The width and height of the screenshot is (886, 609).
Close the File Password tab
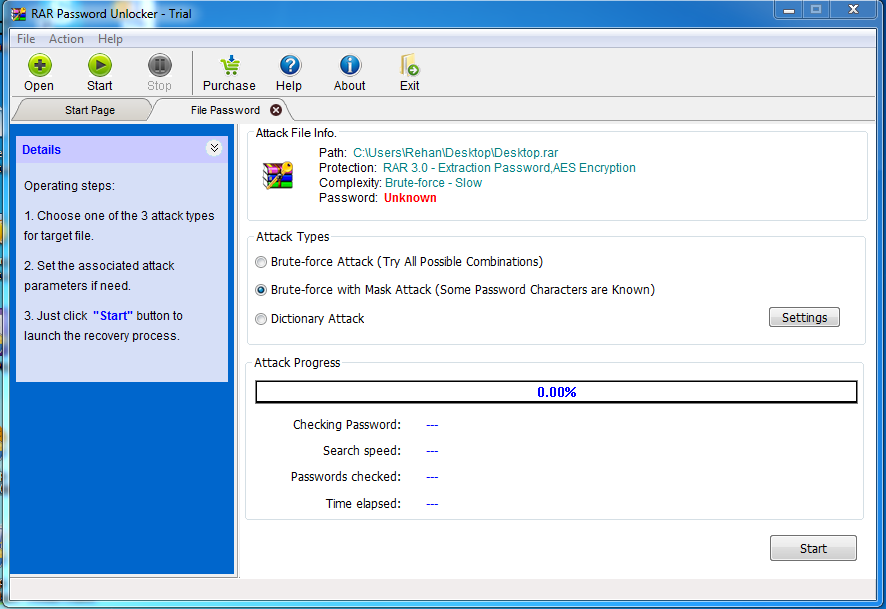pyautogui.click(x=276, y=110)
